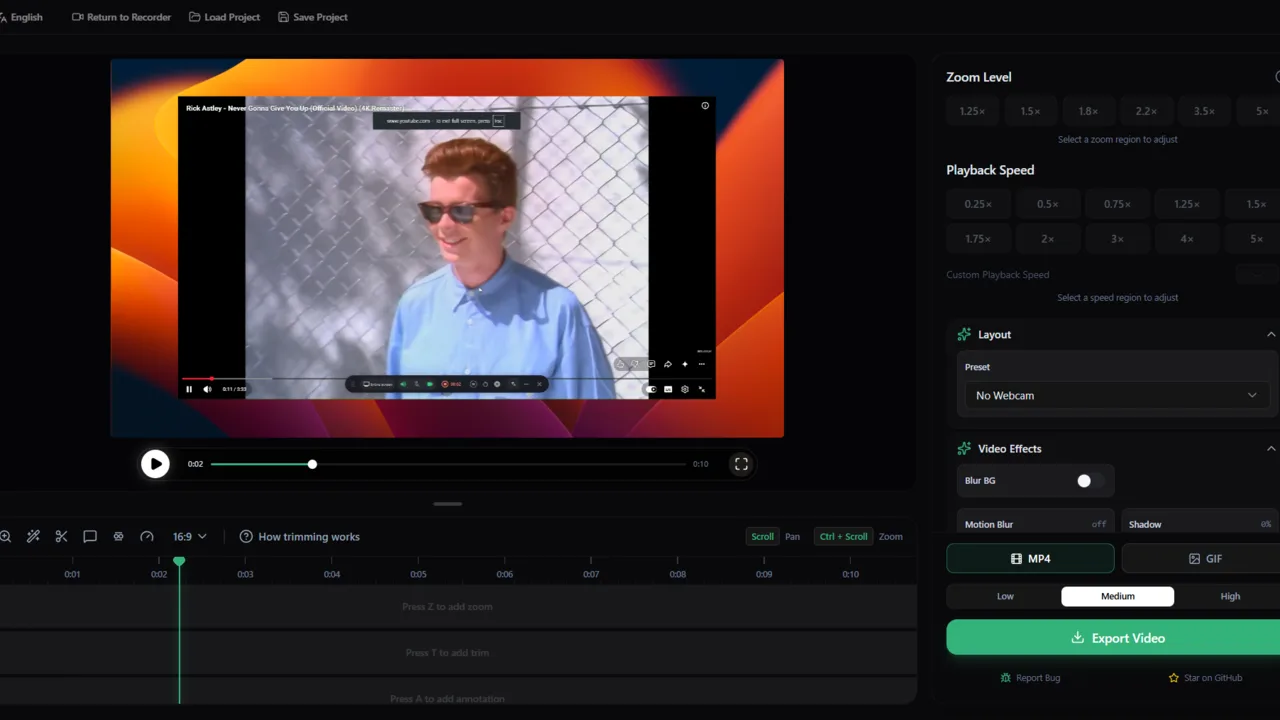Viewport: 1280px width, 720px height.
Task: Click Export Video button
Action: (x=1113, y=638)
